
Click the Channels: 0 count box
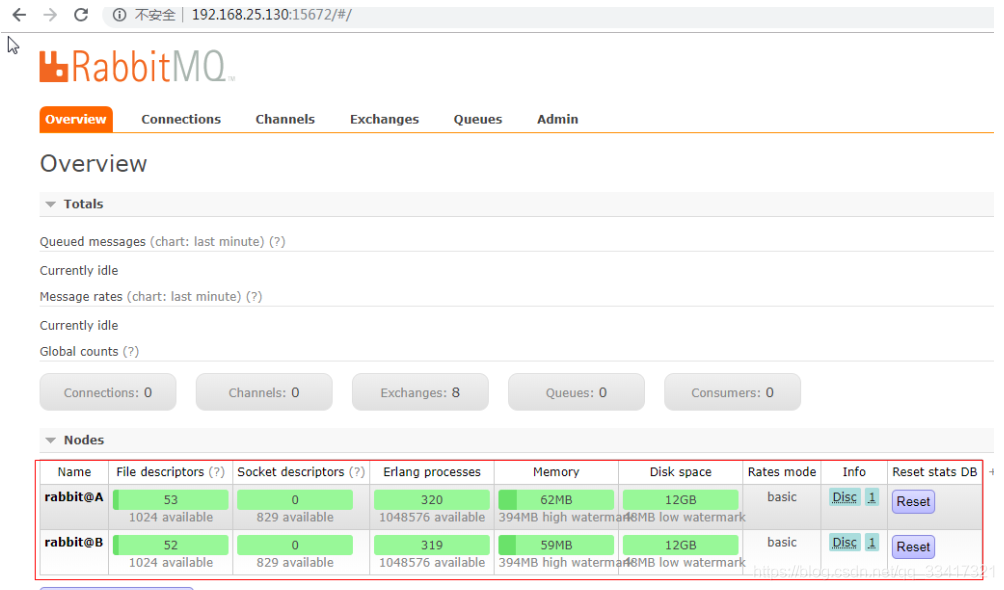pyautogui.click(x=264, y=392)
